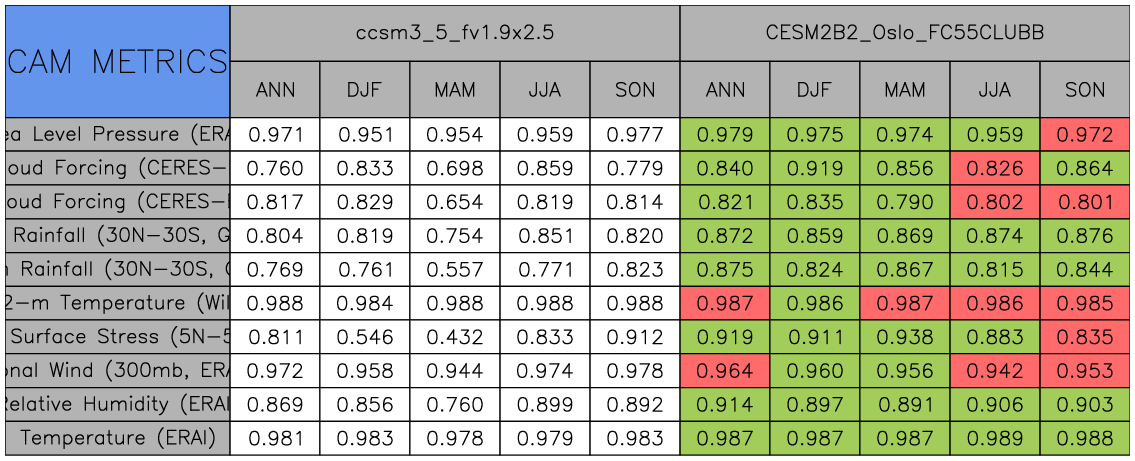The height and width of the screenshot is (461, 1135).
Task: Click the red 0.964 cell in Zonal Wind row
Action: point(725,370)
